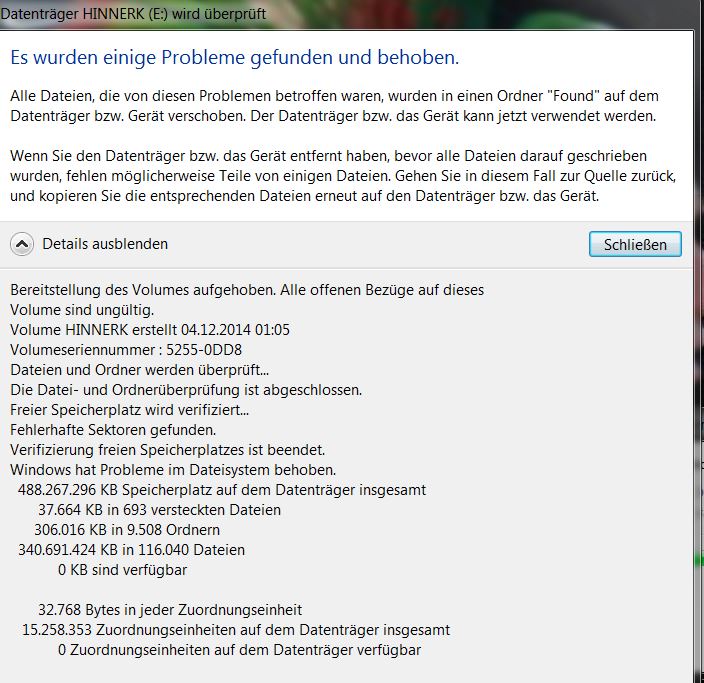
Task: Click 'Bereitstellung des Volumes aufgehoben' line
Action: coord(247,290)
